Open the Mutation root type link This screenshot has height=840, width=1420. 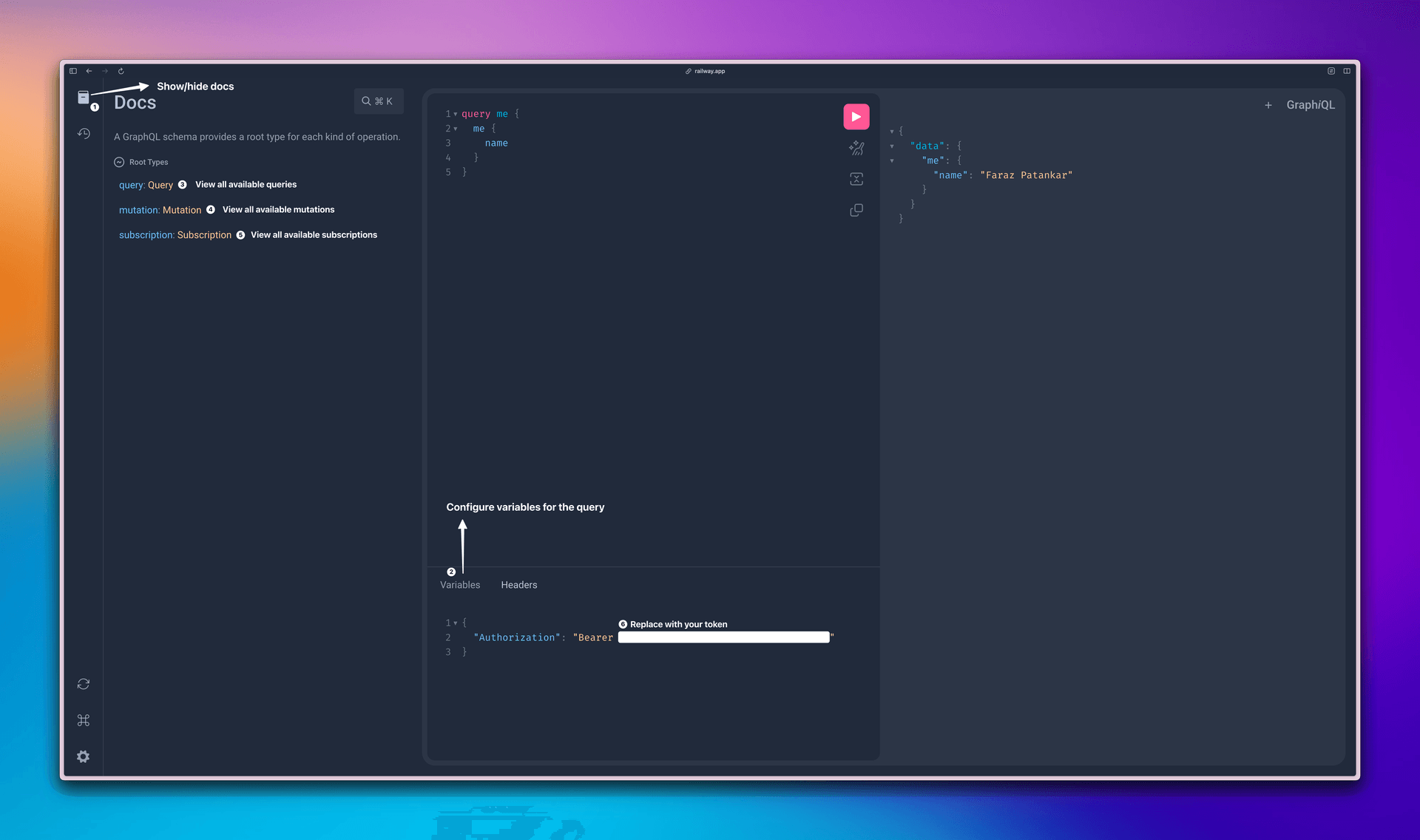point(181,210)
